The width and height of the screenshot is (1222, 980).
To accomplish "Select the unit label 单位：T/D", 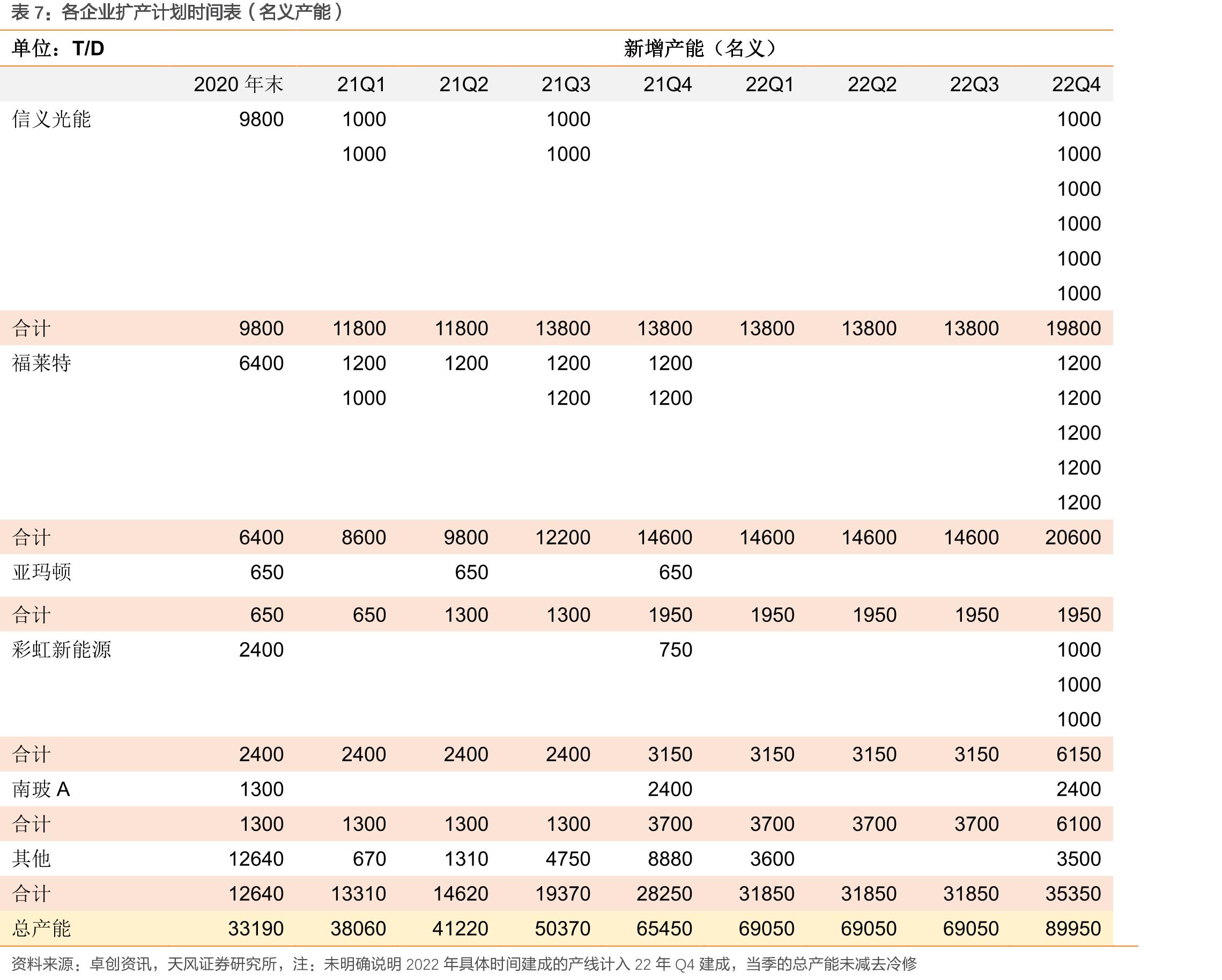I will tap(58, 48).
